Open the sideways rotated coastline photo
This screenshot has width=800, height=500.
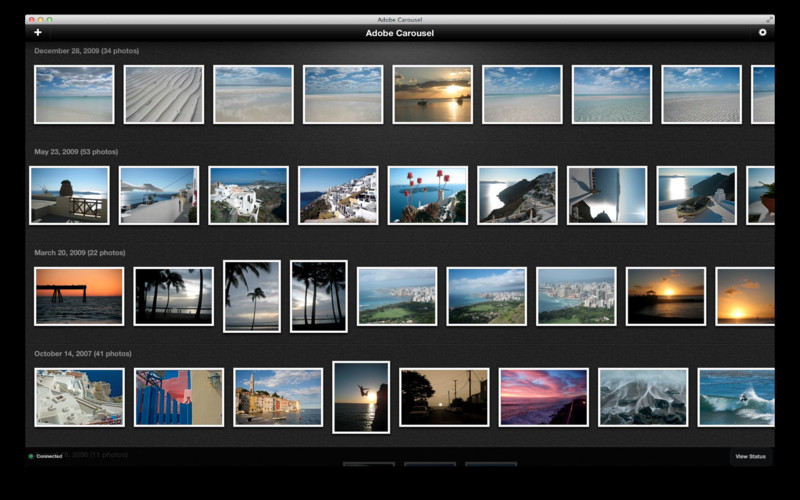pyautogui.click(x=607, y=195)
